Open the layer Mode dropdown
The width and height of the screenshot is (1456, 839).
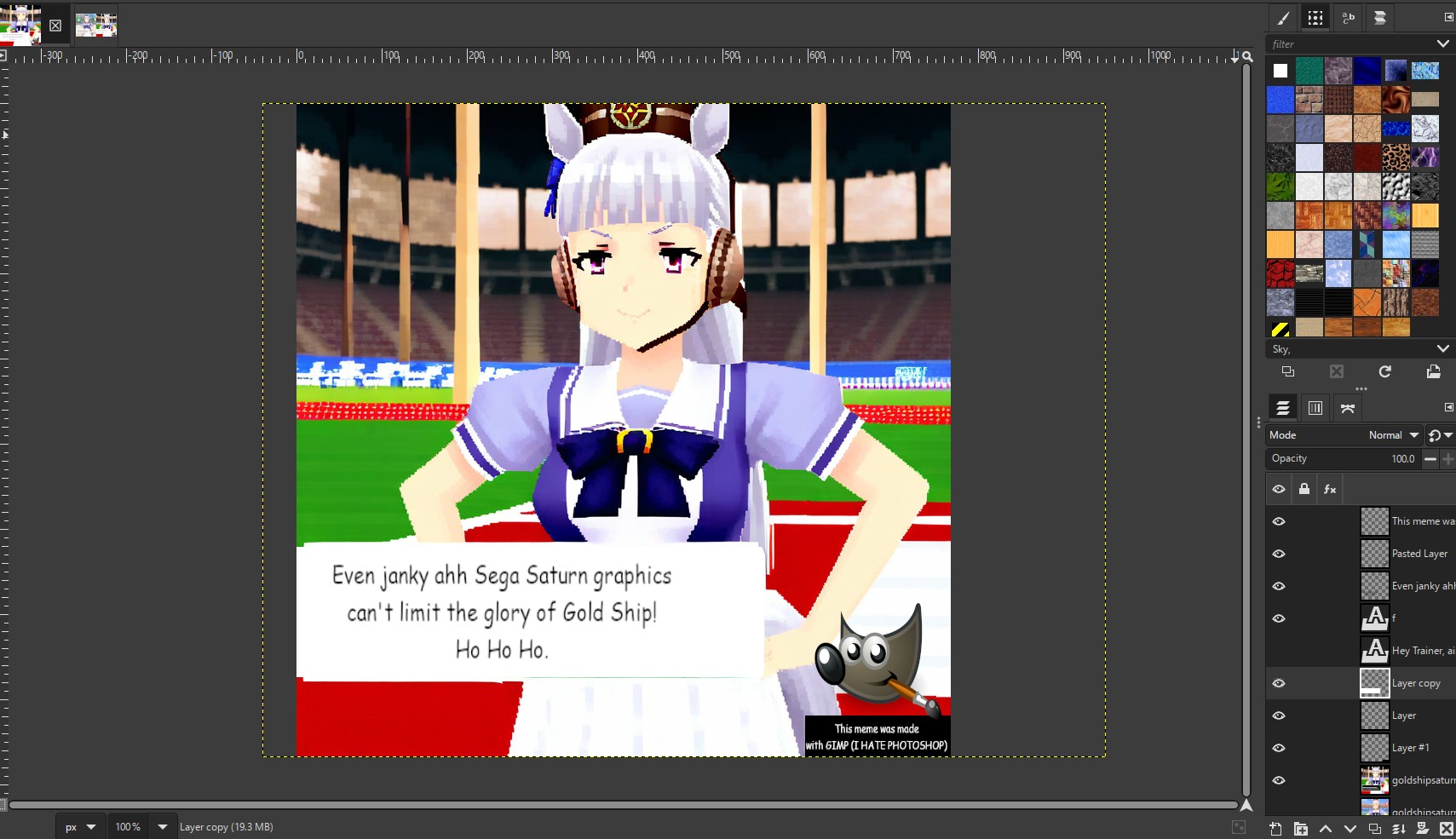point(1344,435)
